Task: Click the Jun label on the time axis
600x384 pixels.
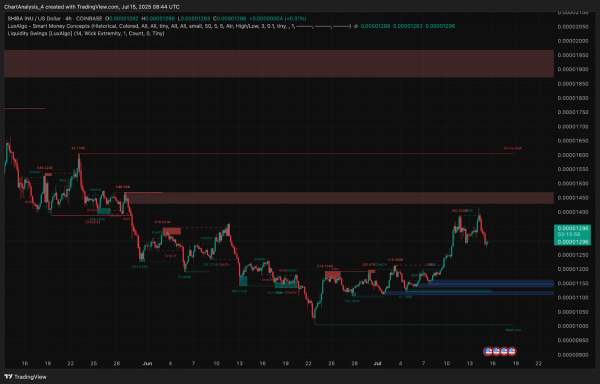Action: click(x=147, y=363)
